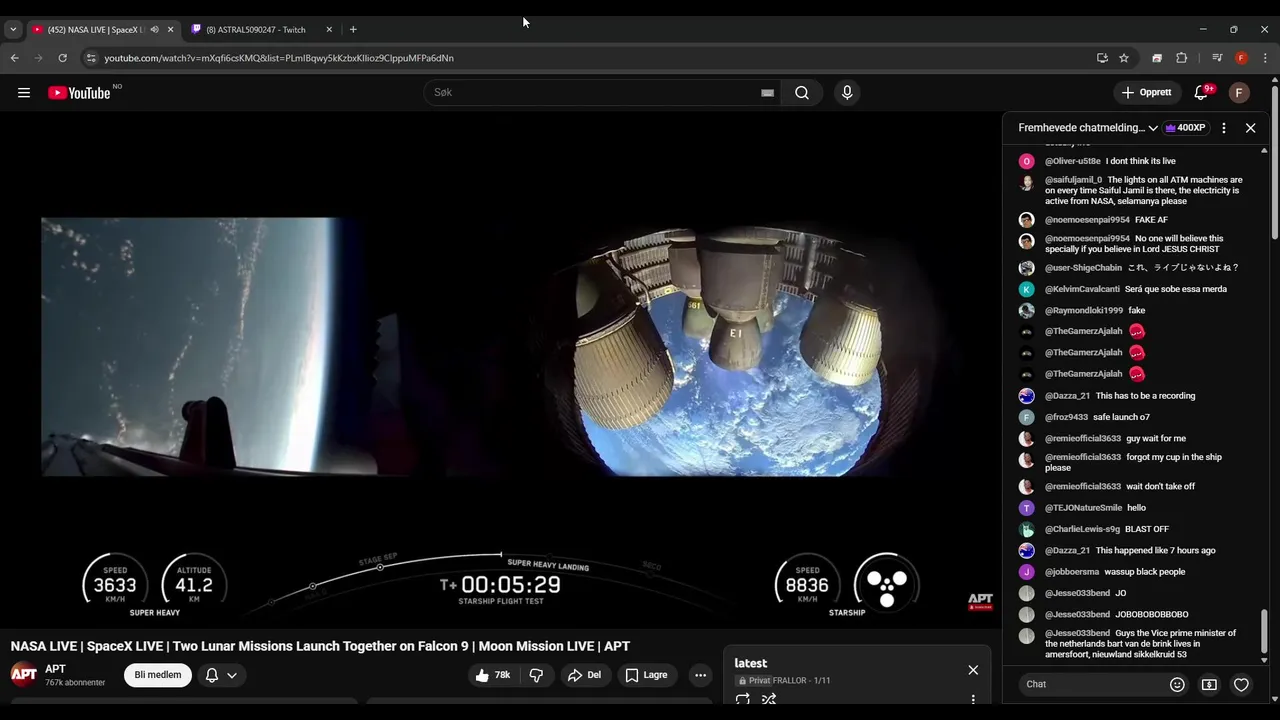Go to YouTube home via logo
Viewport: 1280px width, 720px height.
(79, 93)
